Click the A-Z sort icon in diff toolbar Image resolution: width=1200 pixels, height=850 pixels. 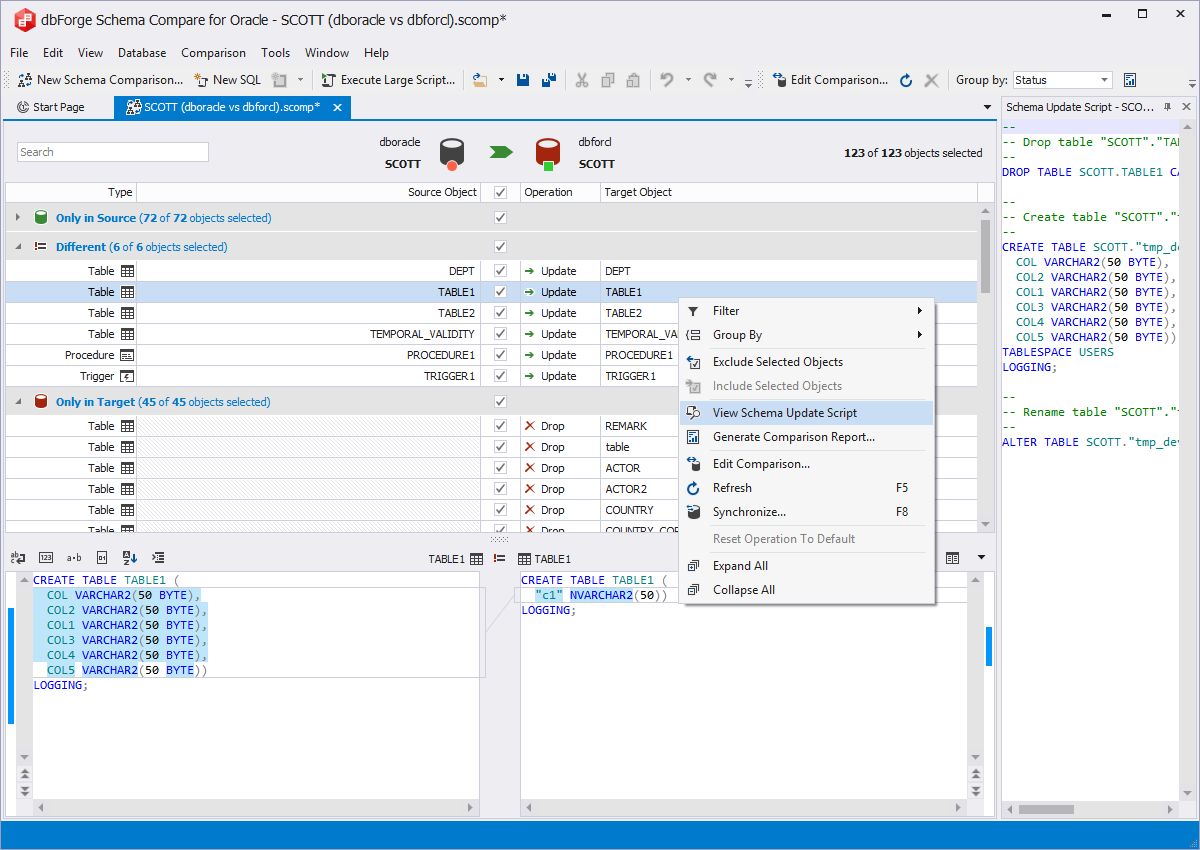coord(130,558)
